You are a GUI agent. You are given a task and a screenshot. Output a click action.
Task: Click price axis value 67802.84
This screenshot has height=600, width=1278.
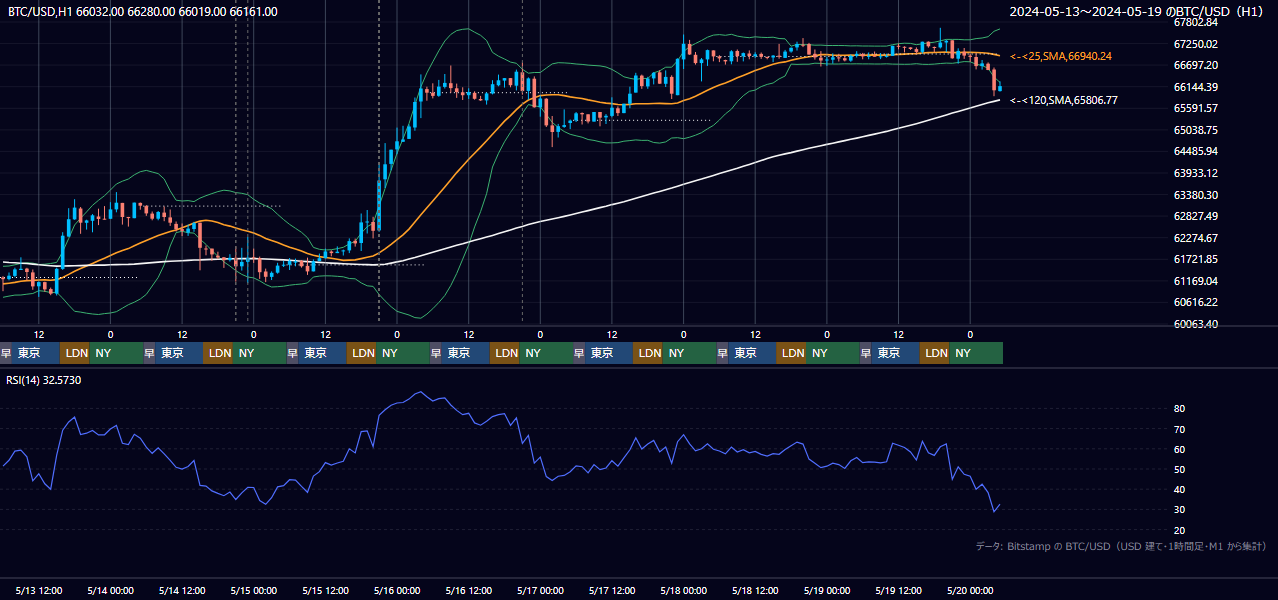point(1195,22)
